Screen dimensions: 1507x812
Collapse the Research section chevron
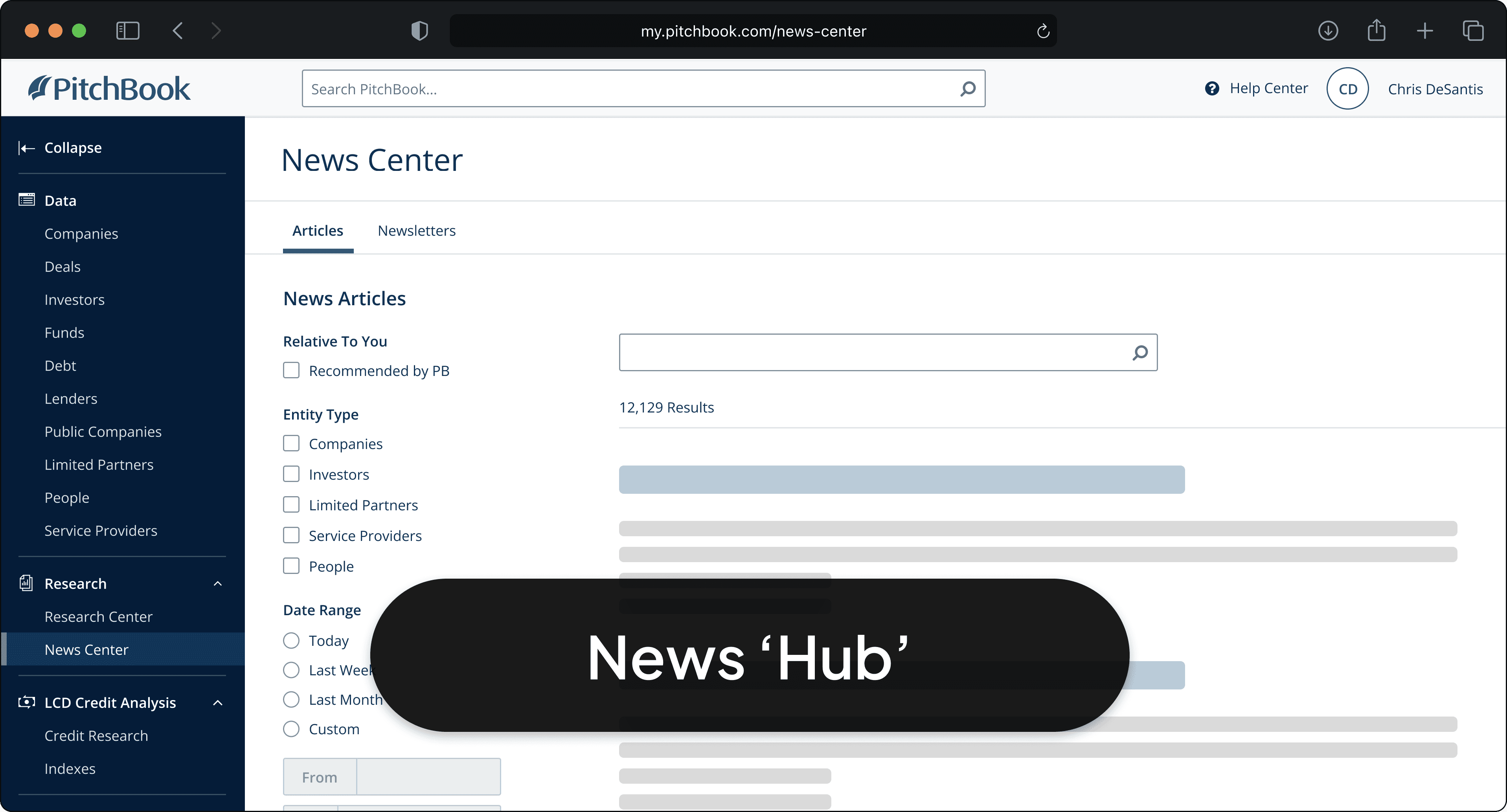218,583
